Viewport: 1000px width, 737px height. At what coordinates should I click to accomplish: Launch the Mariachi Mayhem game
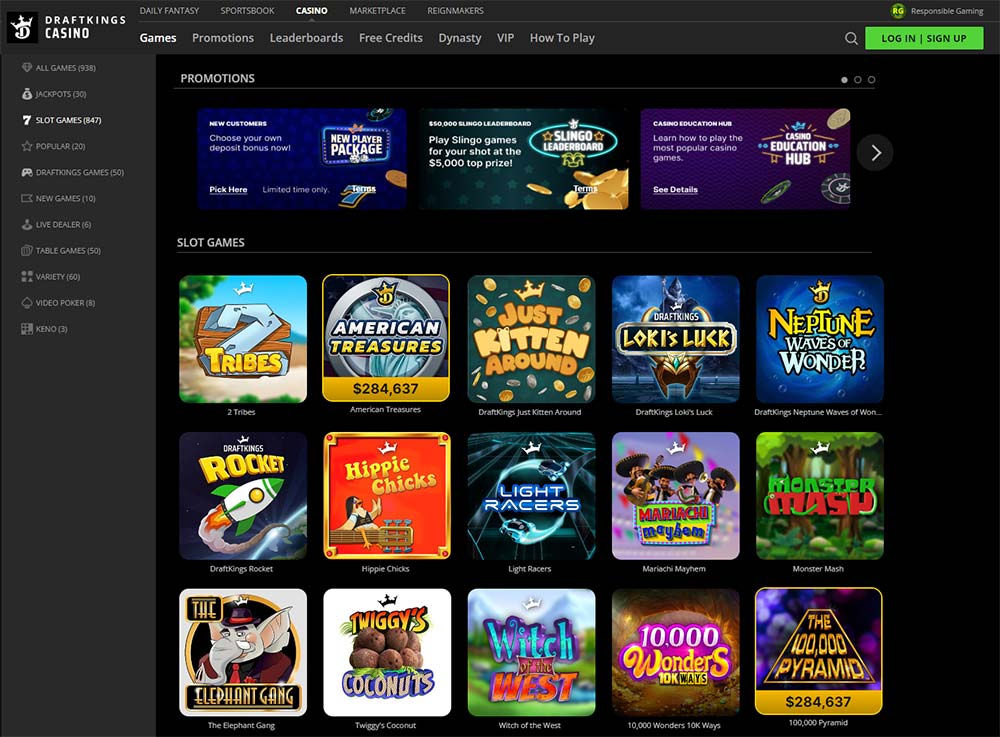[x=675, y=496]
